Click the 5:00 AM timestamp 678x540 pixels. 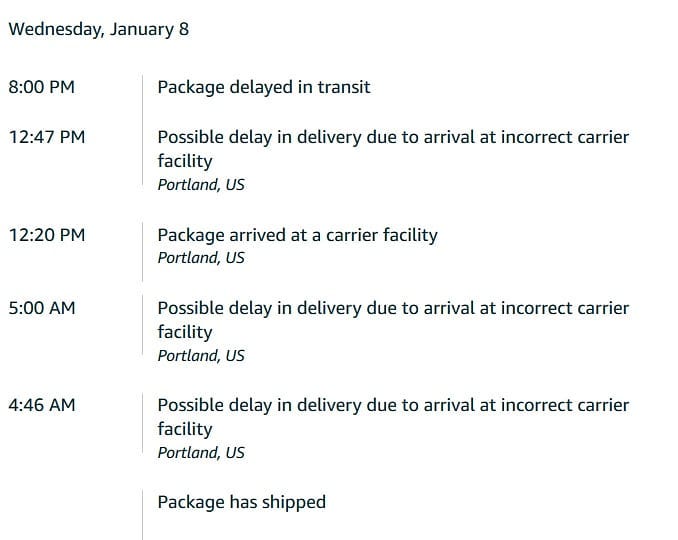pos(41,308)
